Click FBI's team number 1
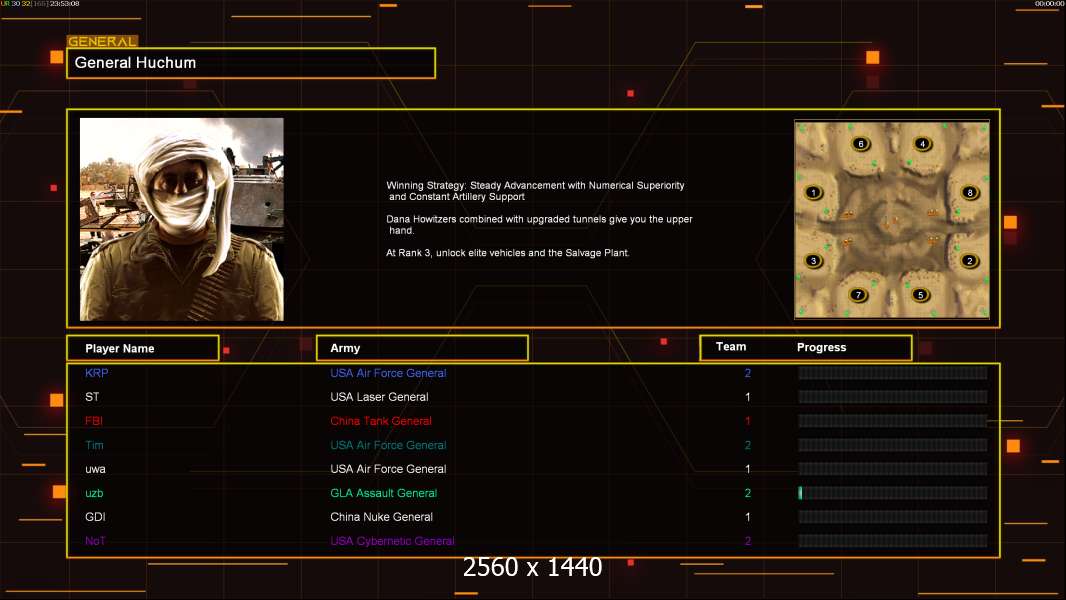The width and height of the screenshot is (1066, 600). (748, 421)
